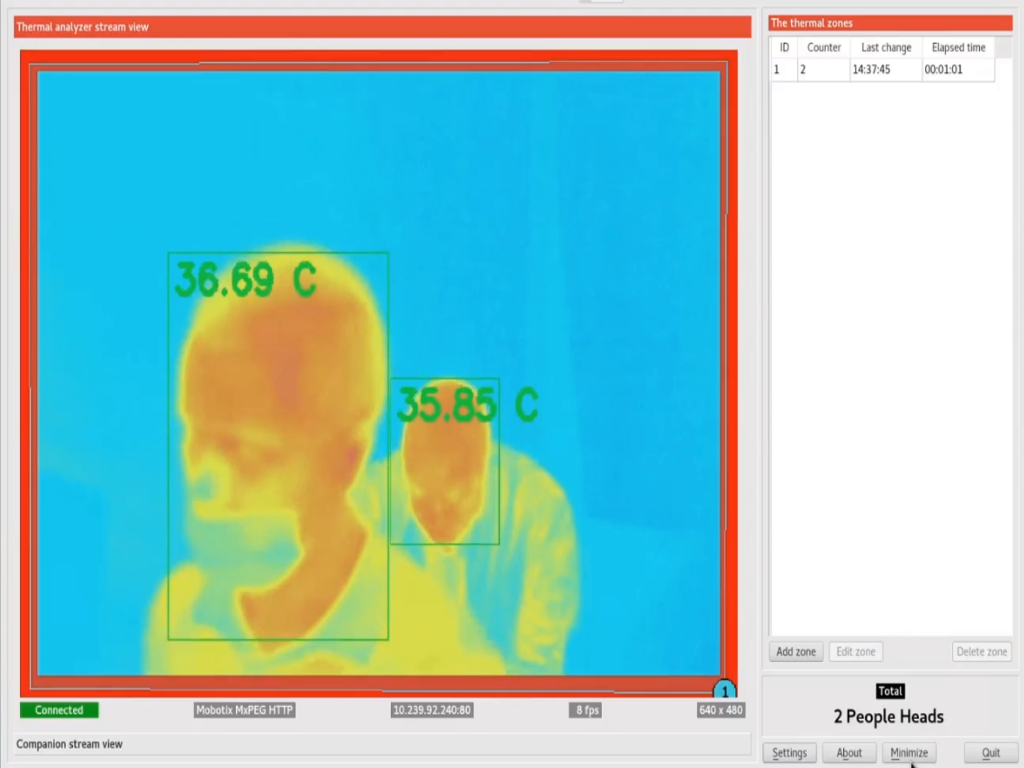Image resolution: width=1024 pixels, height=768 pixels.
Task: Click the 10.239.92.240:80 address label
Action: pyautogui.click(x=432, y=710)
